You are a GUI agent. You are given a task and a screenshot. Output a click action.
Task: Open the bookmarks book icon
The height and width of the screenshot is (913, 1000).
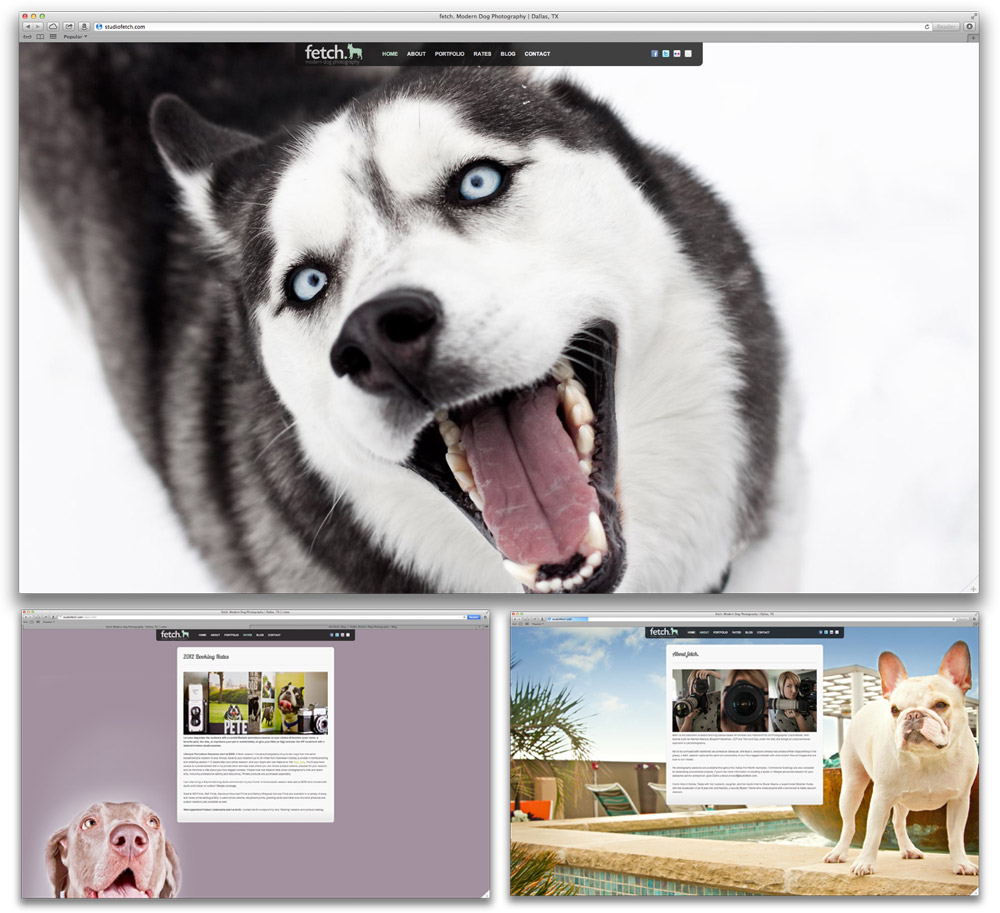40,37
